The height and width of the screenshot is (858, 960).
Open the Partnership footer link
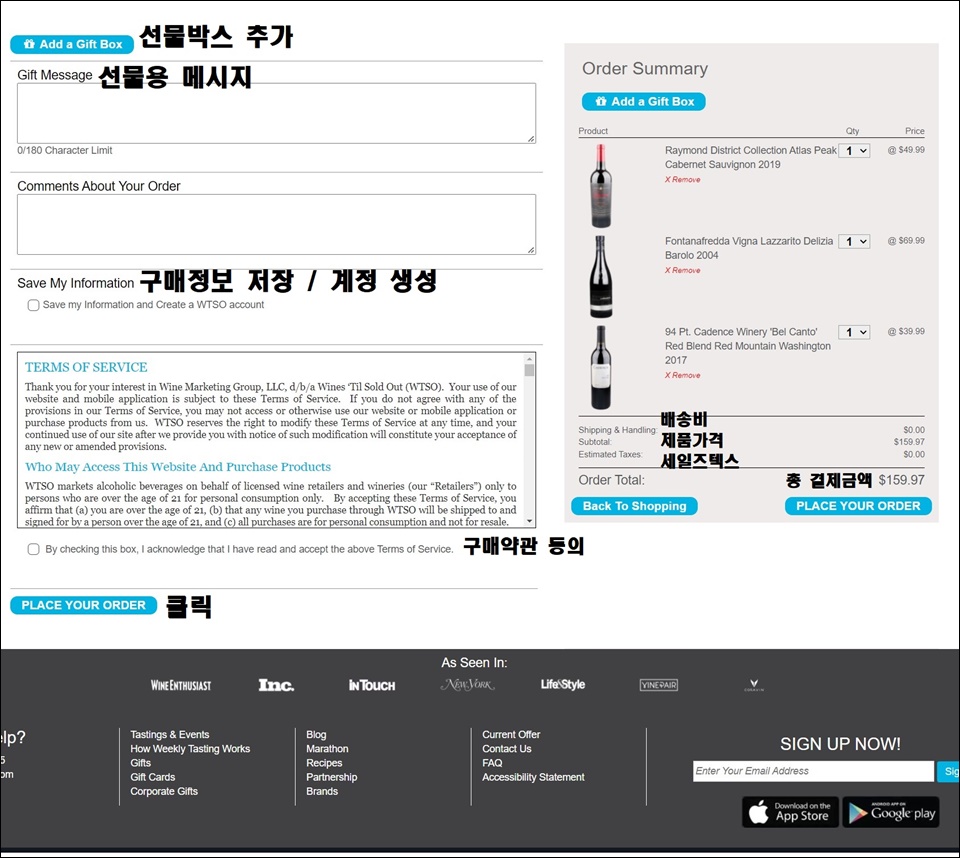point(331,777)
